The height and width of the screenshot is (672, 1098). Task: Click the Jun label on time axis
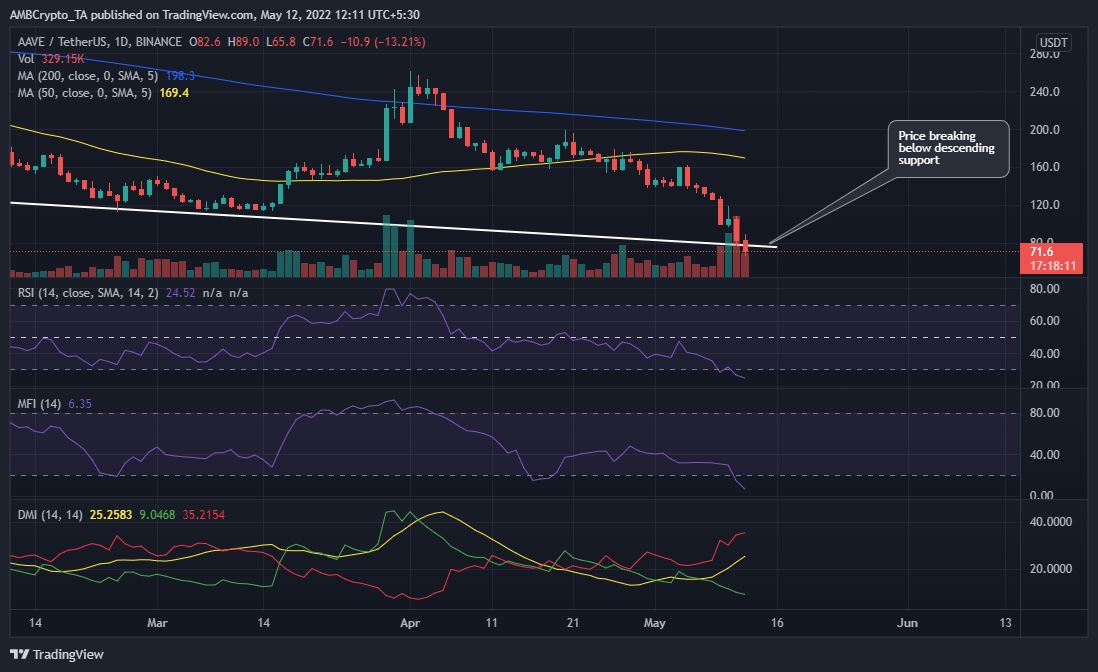click(x=907, y=622)
